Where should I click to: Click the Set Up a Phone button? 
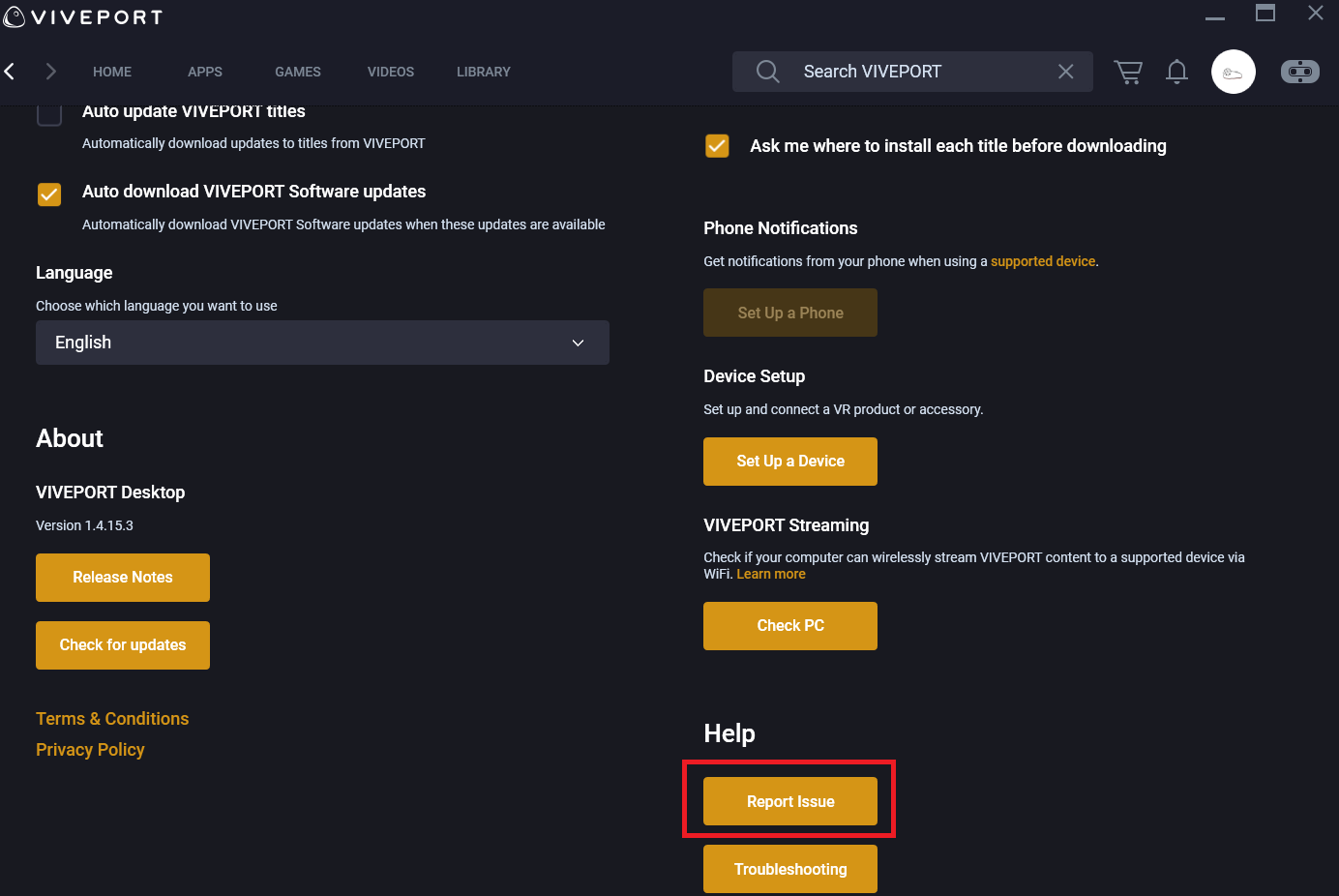point(790,313)
